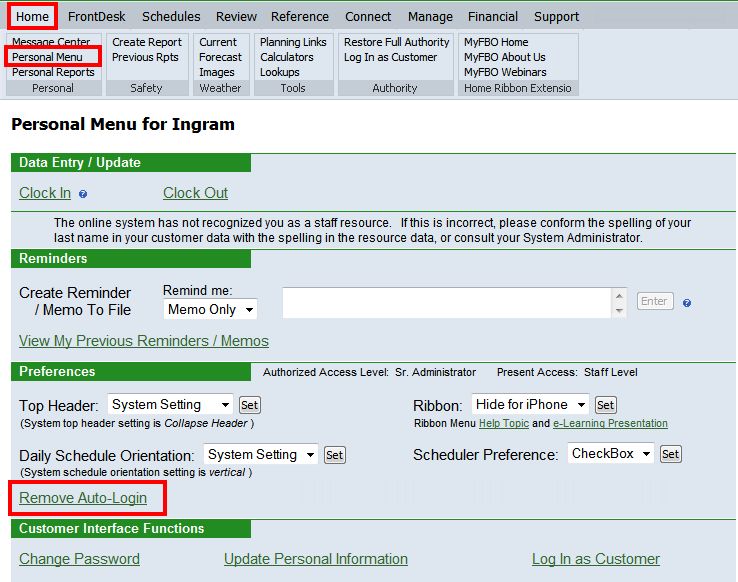Click help icon beside Enter button
Screen dimensions: 738x582
pyautogui.click(x=687, y=303)
